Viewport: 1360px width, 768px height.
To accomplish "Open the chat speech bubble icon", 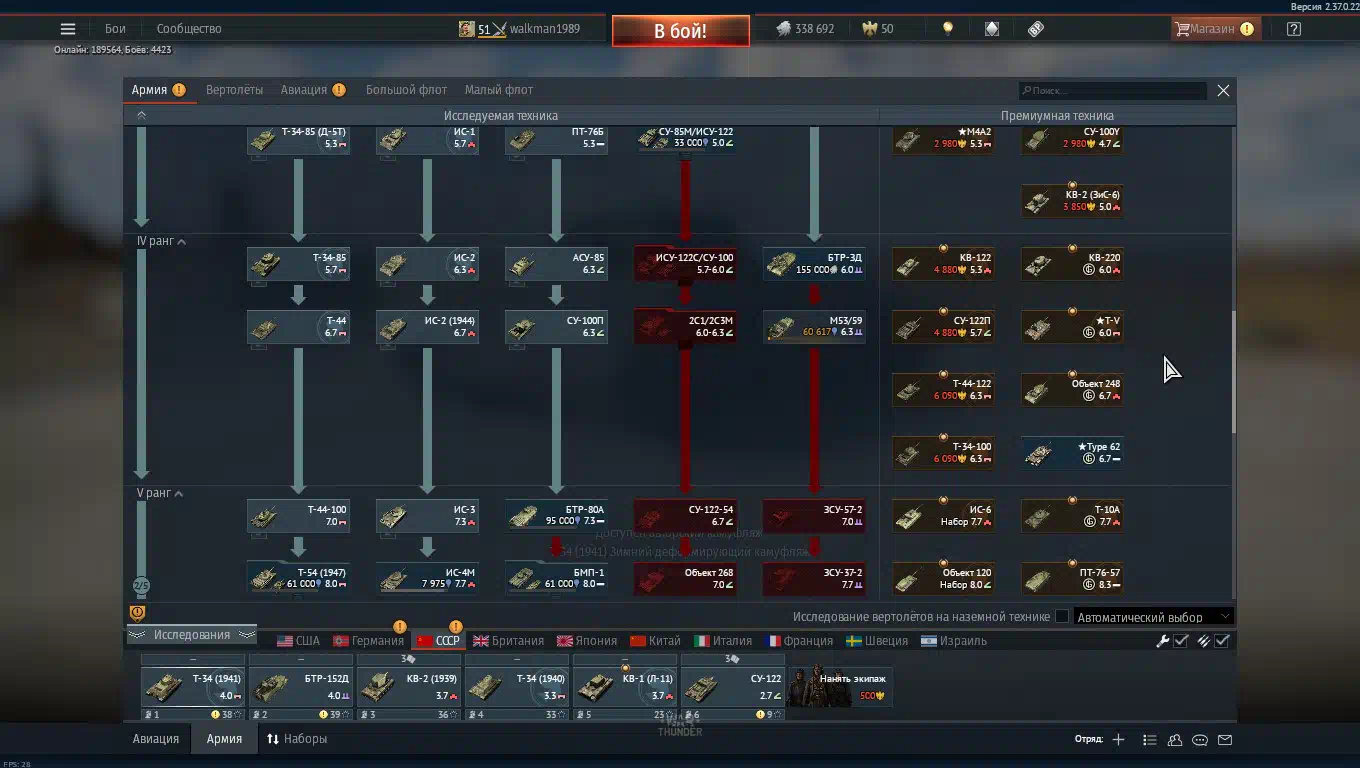I will click(1200, 740).
